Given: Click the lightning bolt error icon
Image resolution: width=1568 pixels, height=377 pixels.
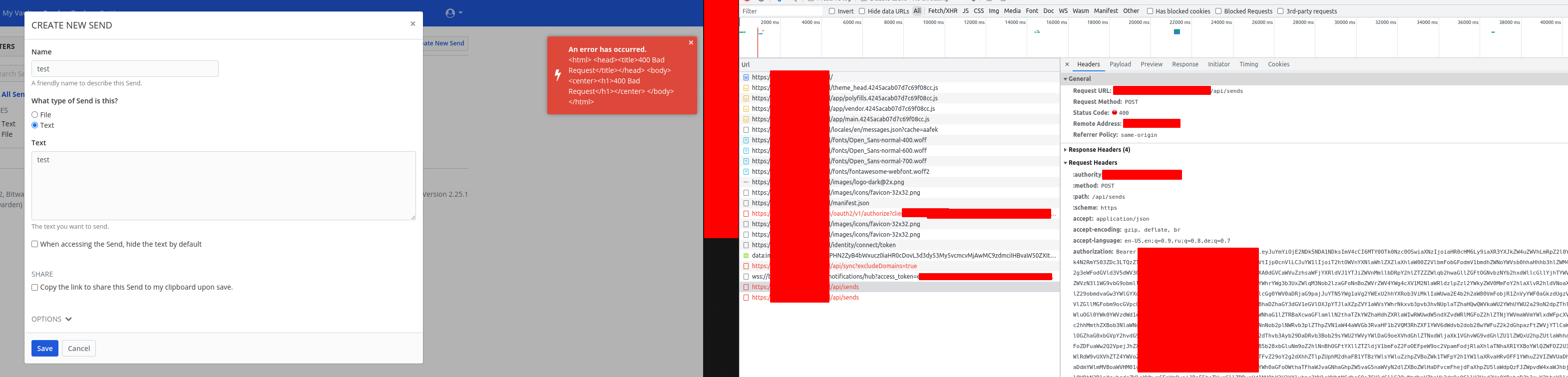Looking at the screenshot, I should [x=558, y=75].
